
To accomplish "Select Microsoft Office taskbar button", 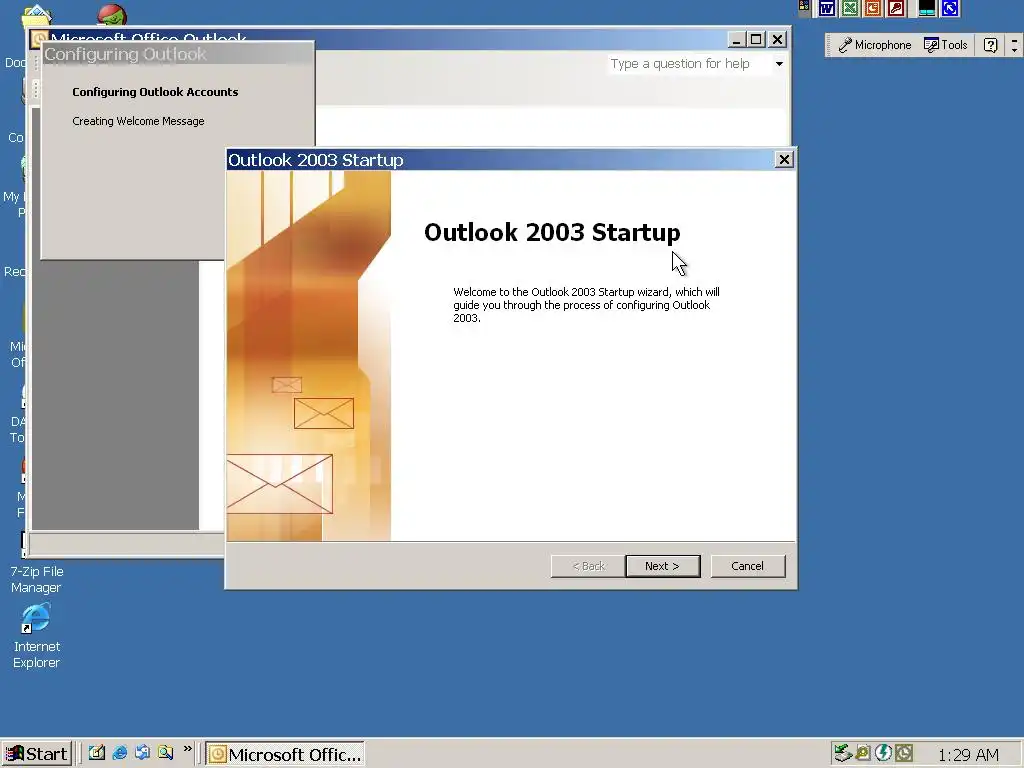I will pyautogui.click(x=285, y=754).
